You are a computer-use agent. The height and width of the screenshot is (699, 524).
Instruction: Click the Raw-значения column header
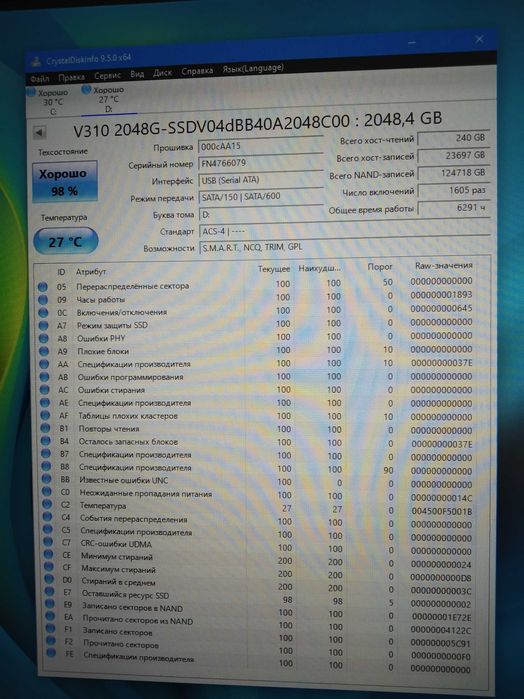[443, 265]
